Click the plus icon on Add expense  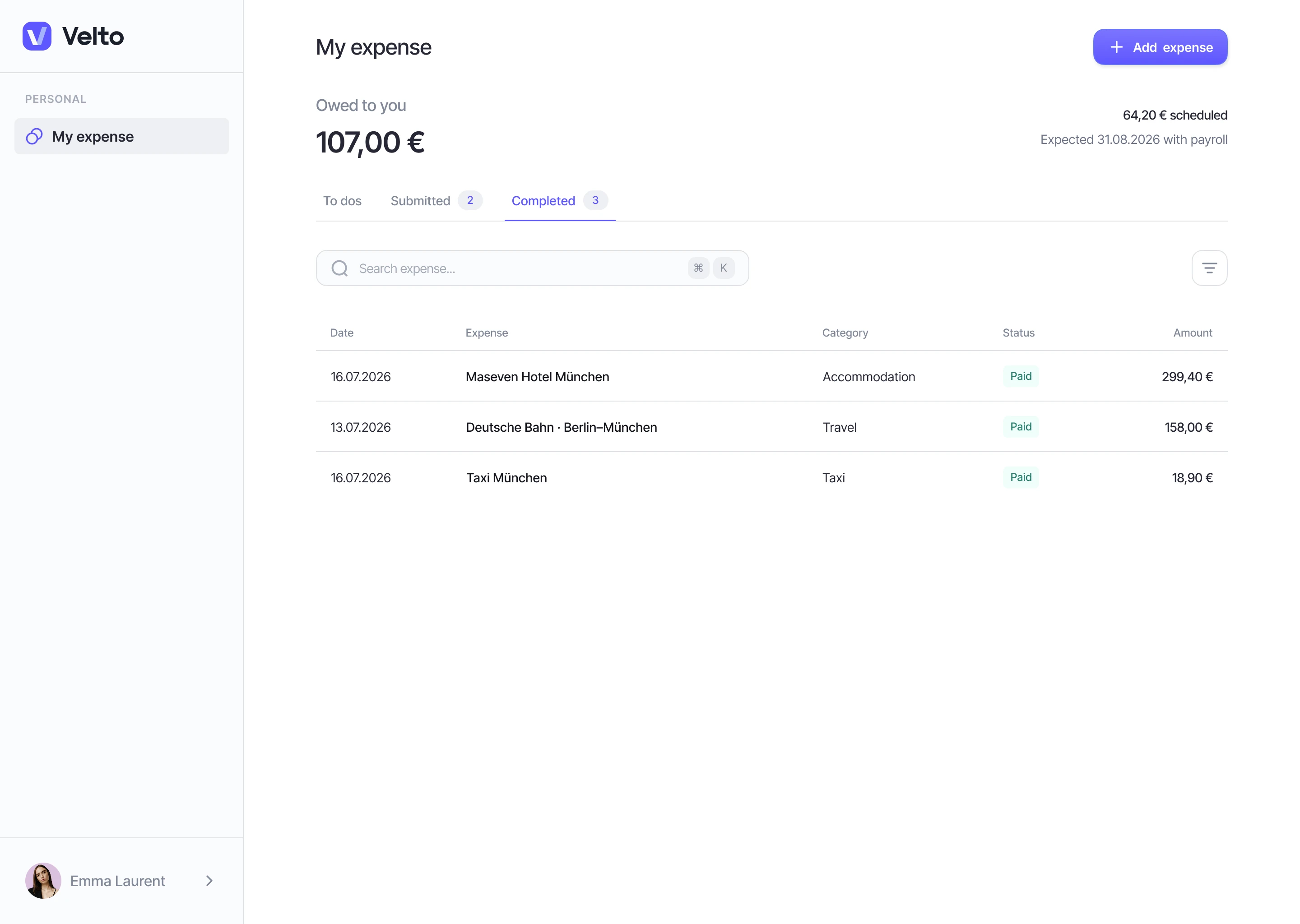tap(1116, 47)
